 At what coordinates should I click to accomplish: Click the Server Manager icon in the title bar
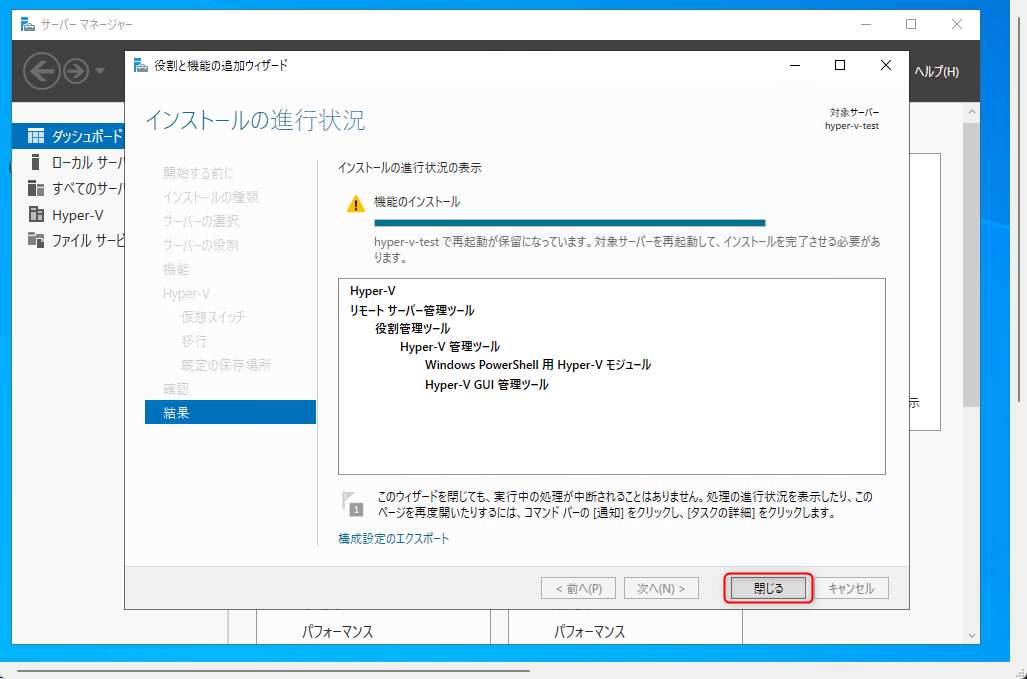coord(25,23)
